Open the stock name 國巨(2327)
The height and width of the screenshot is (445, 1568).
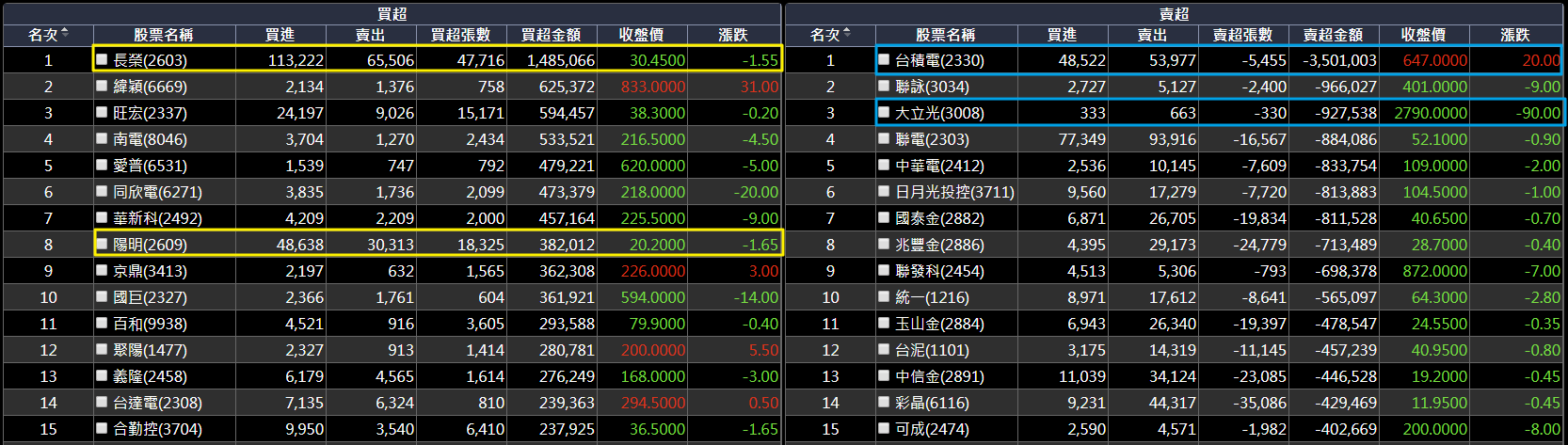click(150, 297)
